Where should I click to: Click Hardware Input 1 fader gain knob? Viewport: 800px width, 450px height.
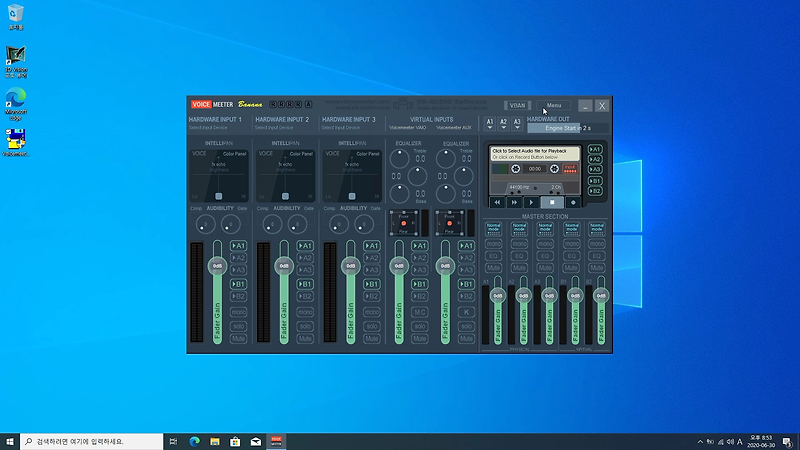tap(217, 266)
